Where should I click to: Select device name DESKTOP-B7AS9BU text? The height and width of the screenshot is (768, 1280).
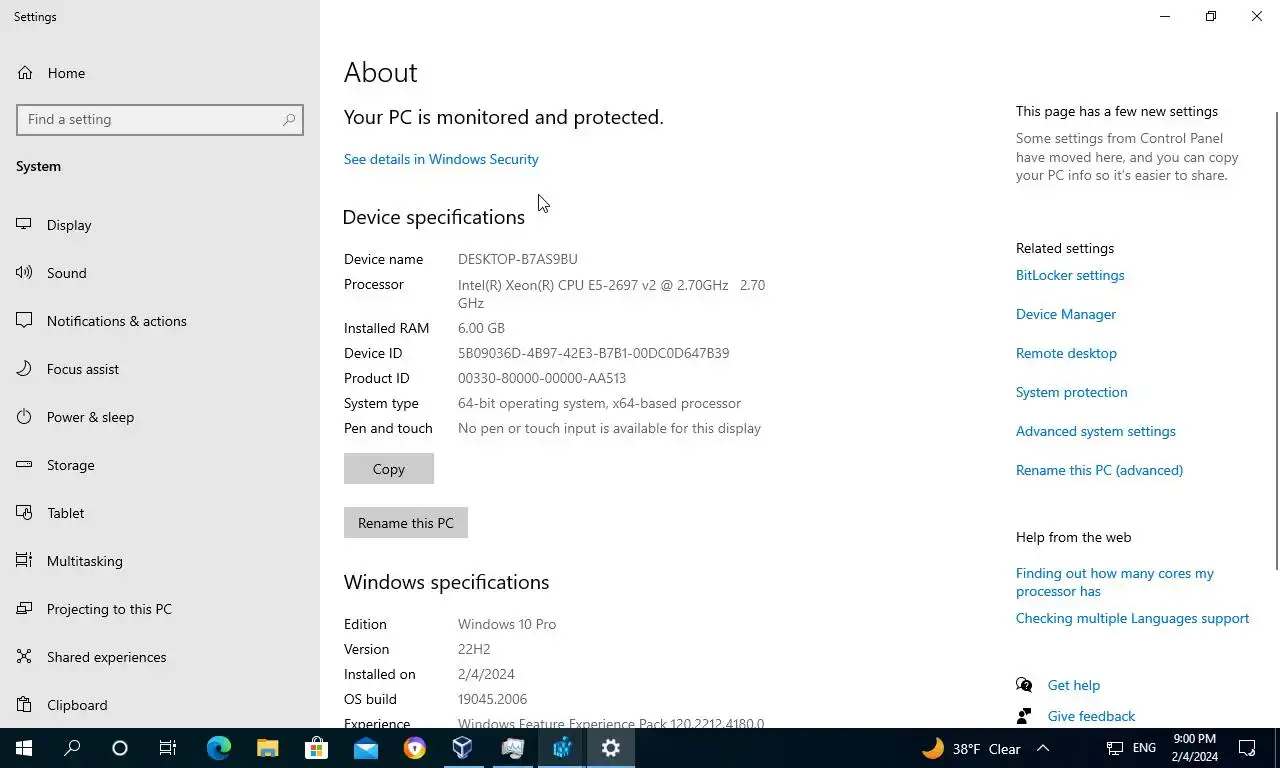point(518,259)
